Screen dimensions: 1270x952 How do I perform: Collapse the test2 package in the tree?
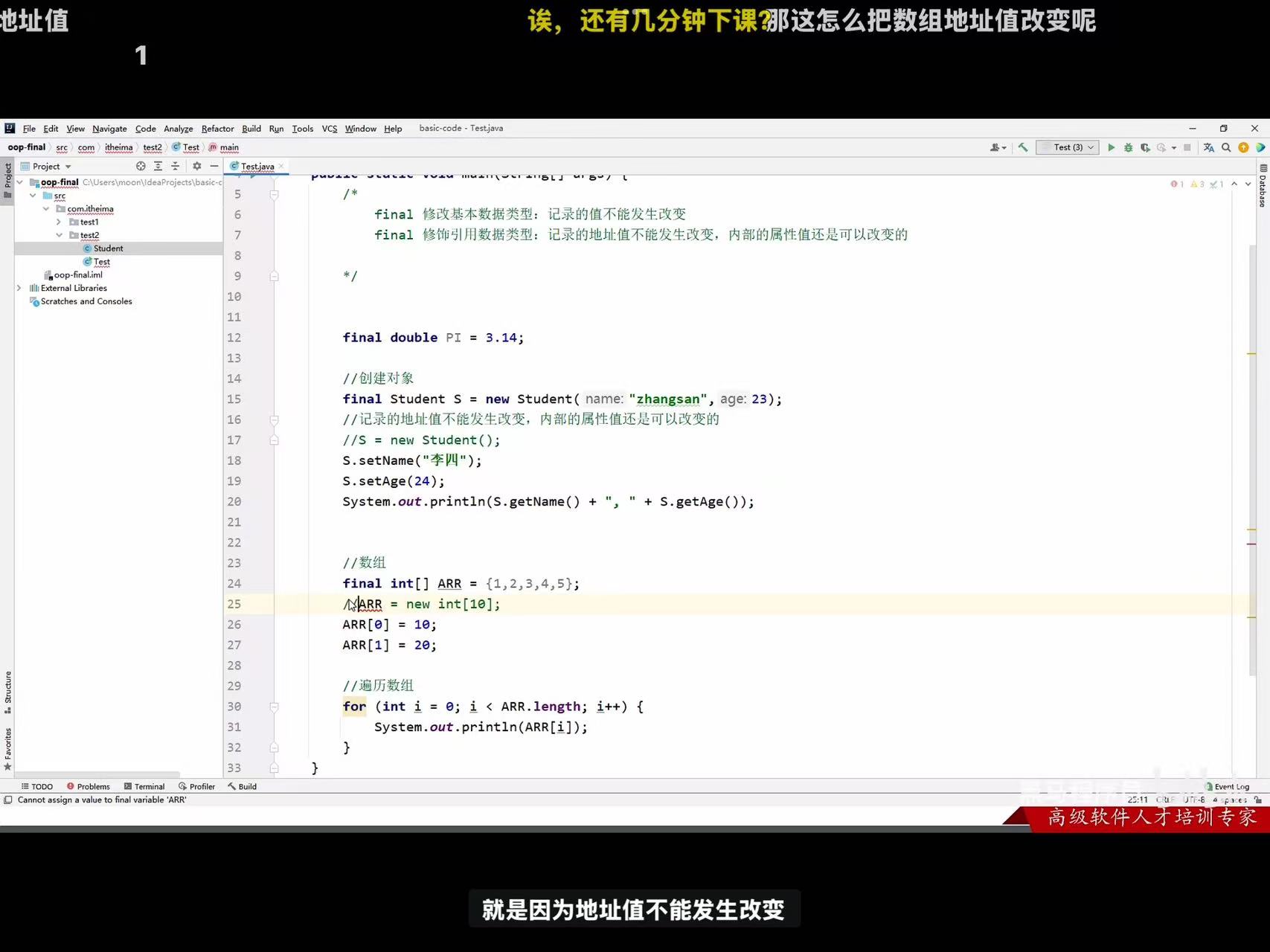point(59,235)
